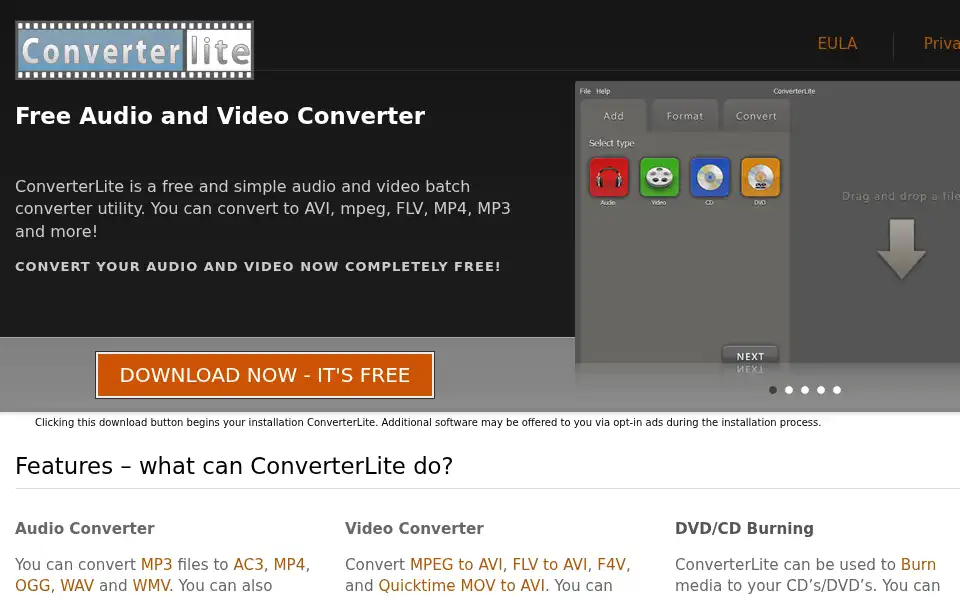Follow the OGG link
This screenshot has height=600, width=960.
tap(32, 585)
